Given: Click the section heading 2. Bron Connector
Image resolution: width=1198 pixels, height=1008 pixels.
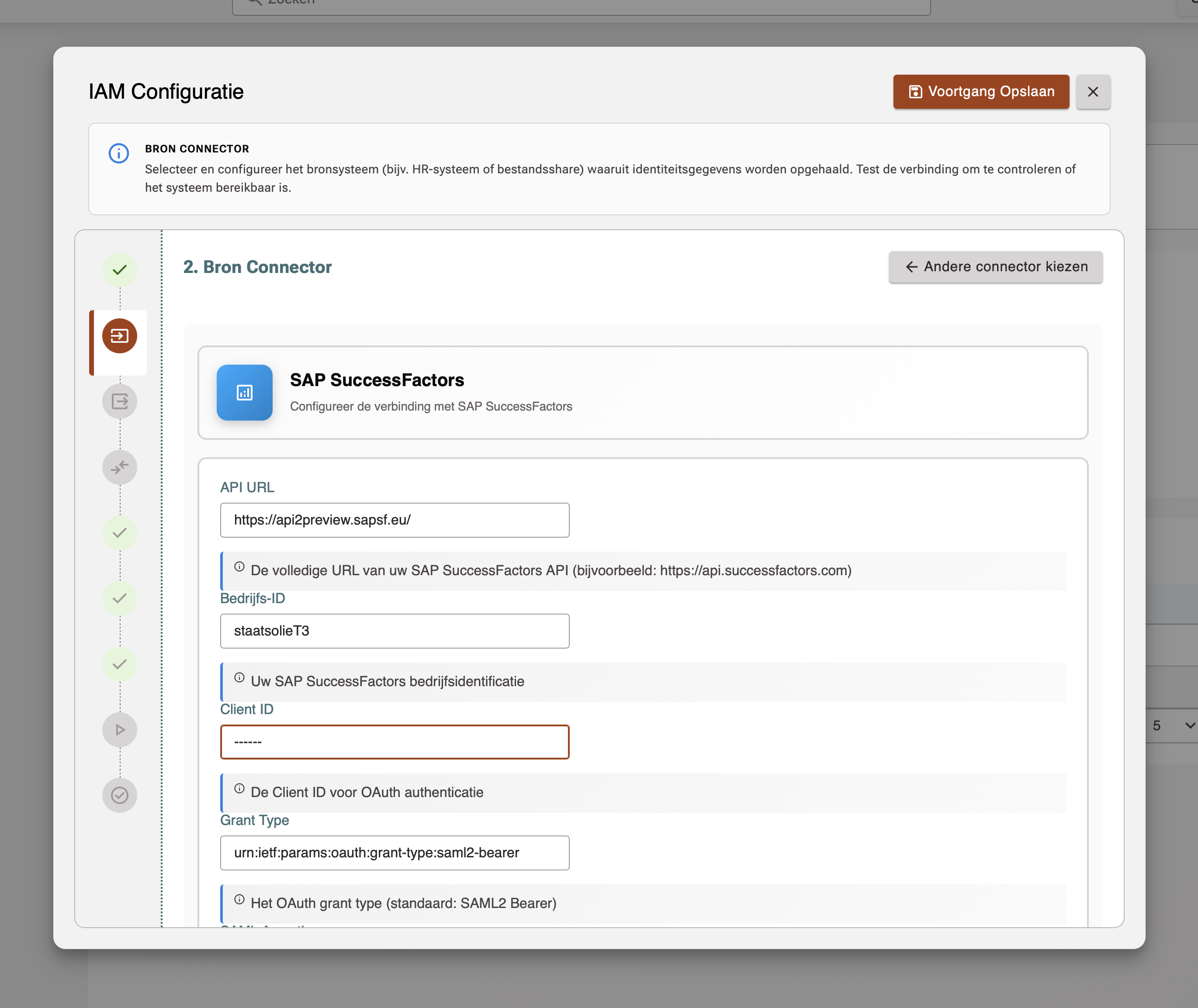Looking at the screenshot, I should 256,267.
